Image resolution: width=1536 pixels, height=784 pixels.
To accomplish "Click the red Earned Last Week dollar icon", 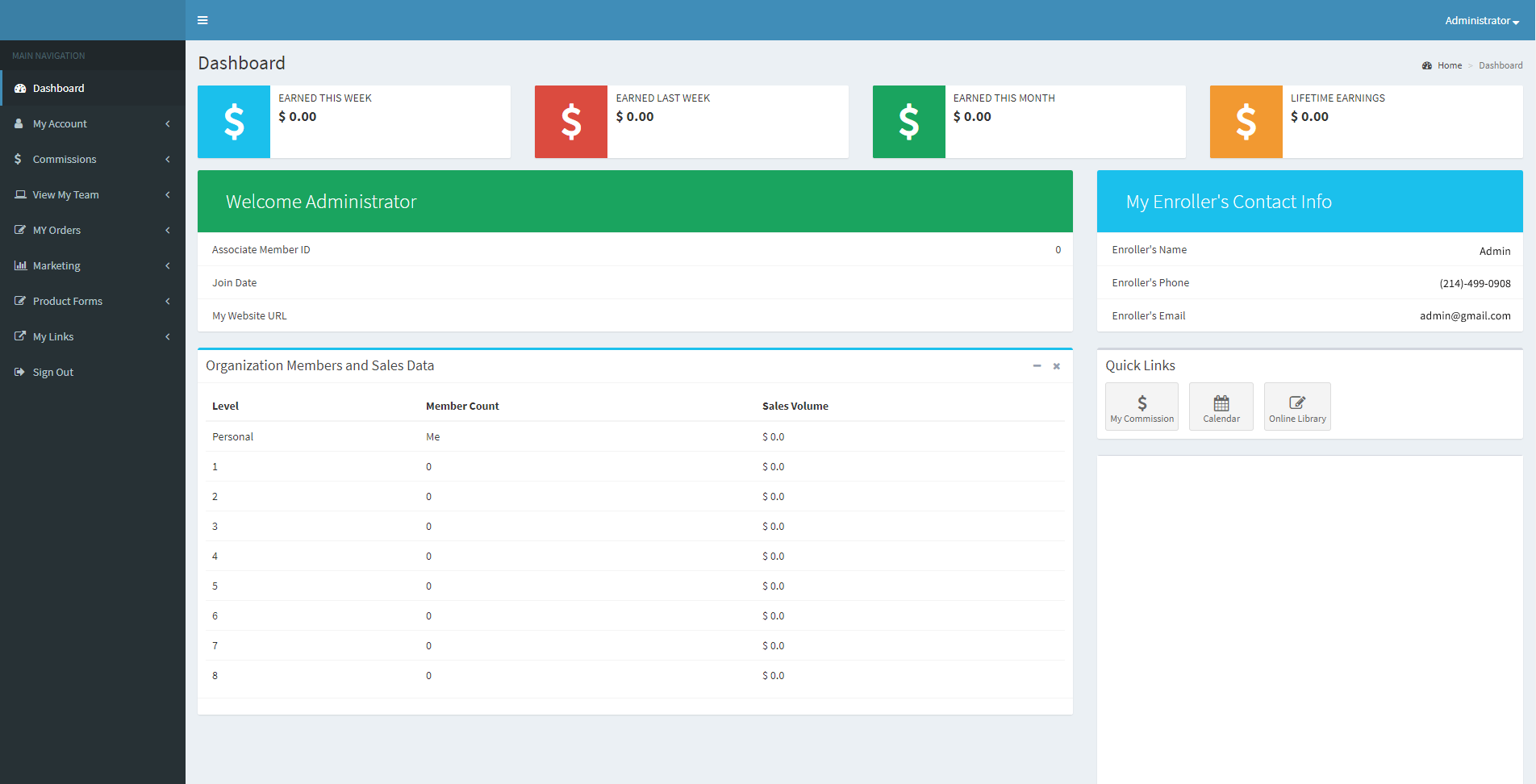I will coord(571,122).
